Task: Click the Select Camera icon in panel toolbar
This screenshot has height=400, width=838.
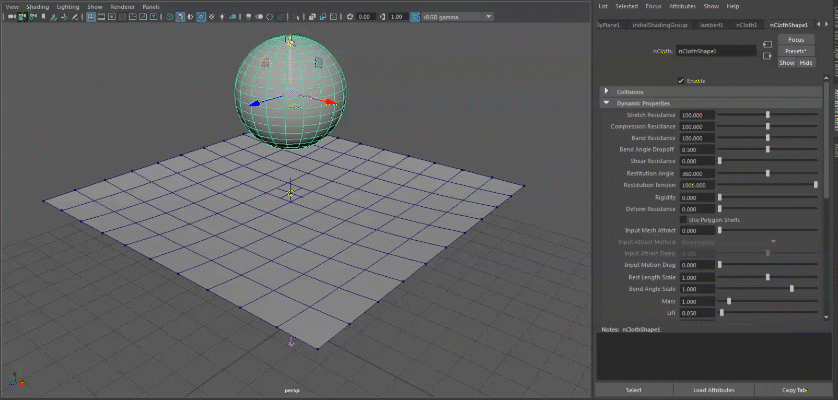Action: [12, 17]
